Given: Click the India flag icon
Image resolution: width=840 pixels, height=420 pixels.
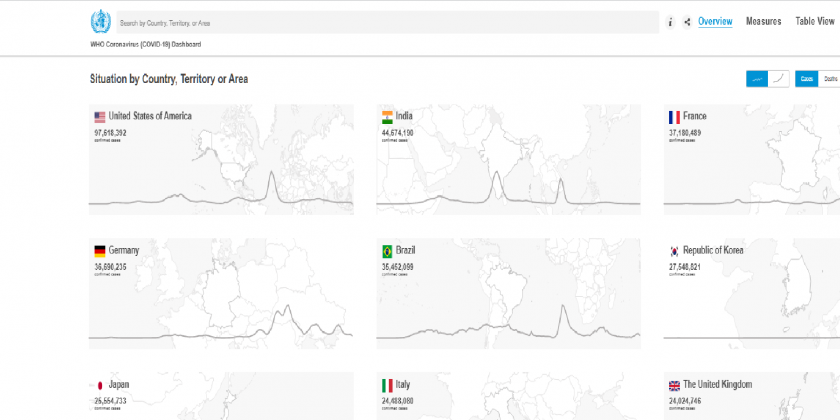Looking at the screenshot, I should [387, 117].
